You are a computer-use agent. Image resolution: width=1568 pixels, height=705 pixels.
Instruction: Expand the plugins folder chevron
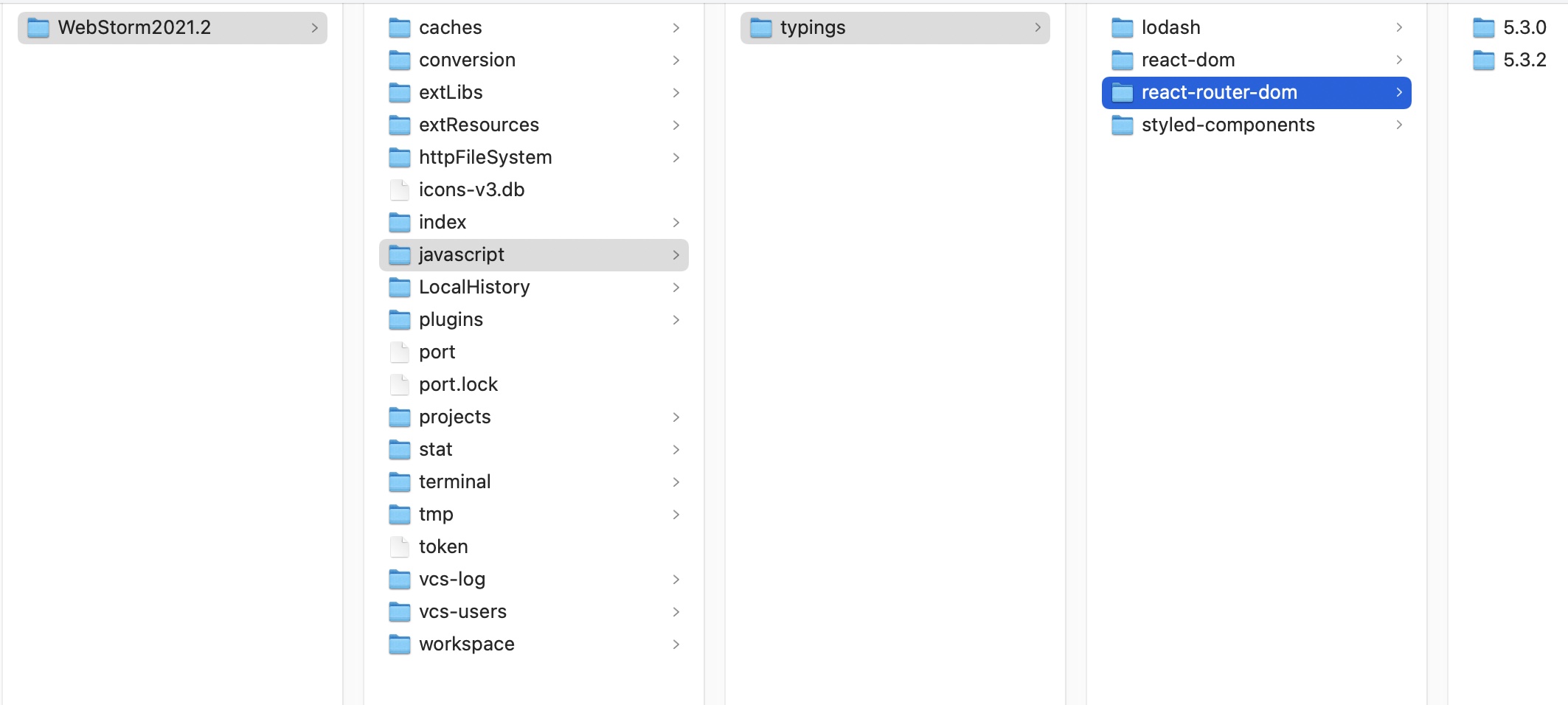pos(676,320)
